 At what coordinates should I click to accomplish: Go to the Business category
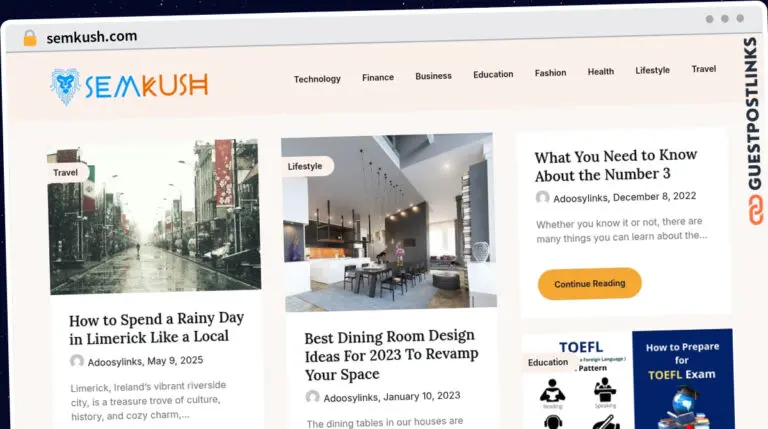click(433, 76)
